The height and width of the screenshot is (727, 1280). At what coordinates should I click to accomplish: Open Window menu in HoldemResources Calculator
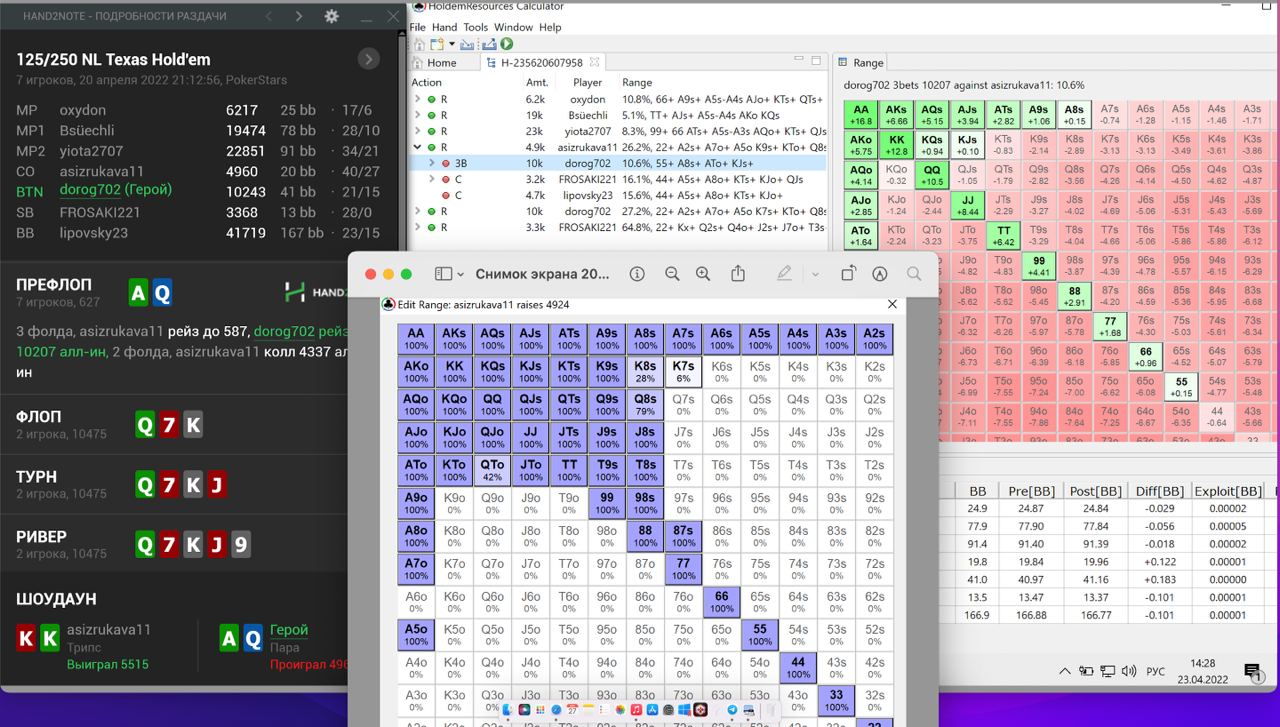[x=513, y=27]
